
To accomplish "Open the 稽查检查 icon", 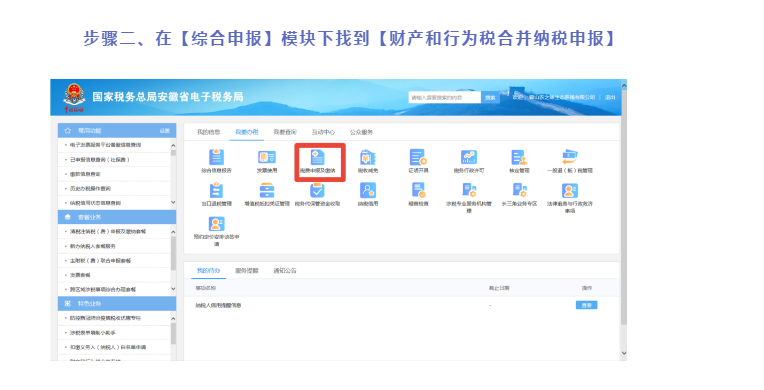I will 418,190.
